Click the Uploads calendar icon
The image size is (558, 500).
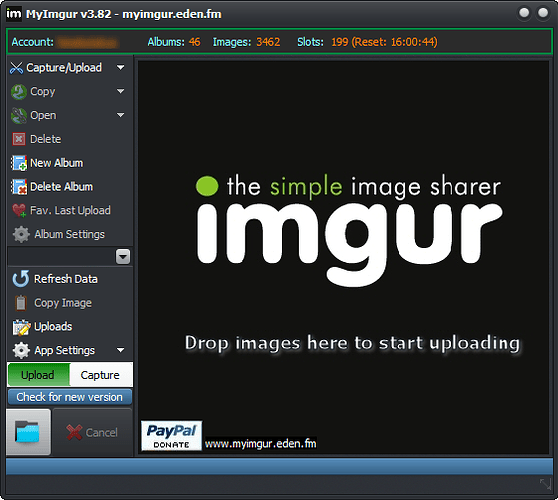[x=21, y=327]
